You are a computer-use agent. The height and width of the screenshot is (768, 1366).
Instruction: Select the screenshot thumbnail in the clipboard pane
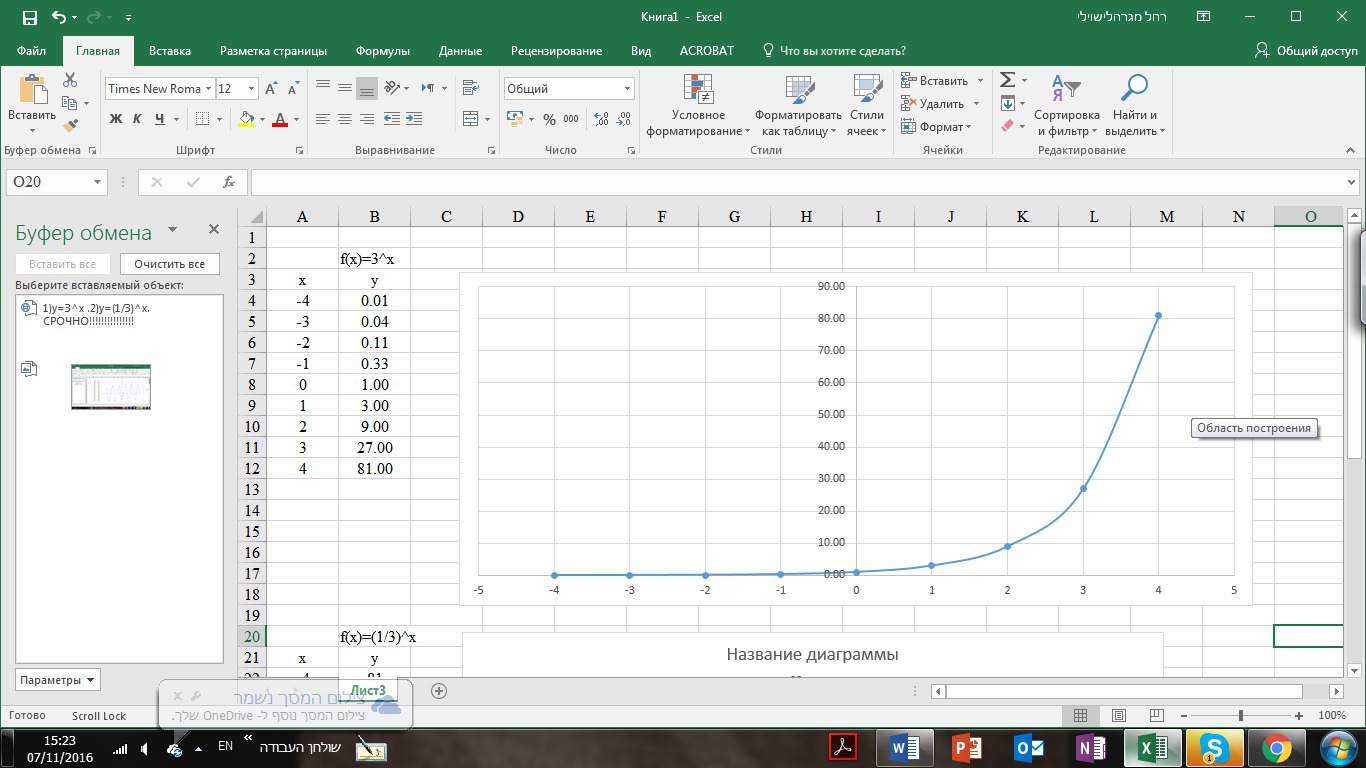point(111,387)
